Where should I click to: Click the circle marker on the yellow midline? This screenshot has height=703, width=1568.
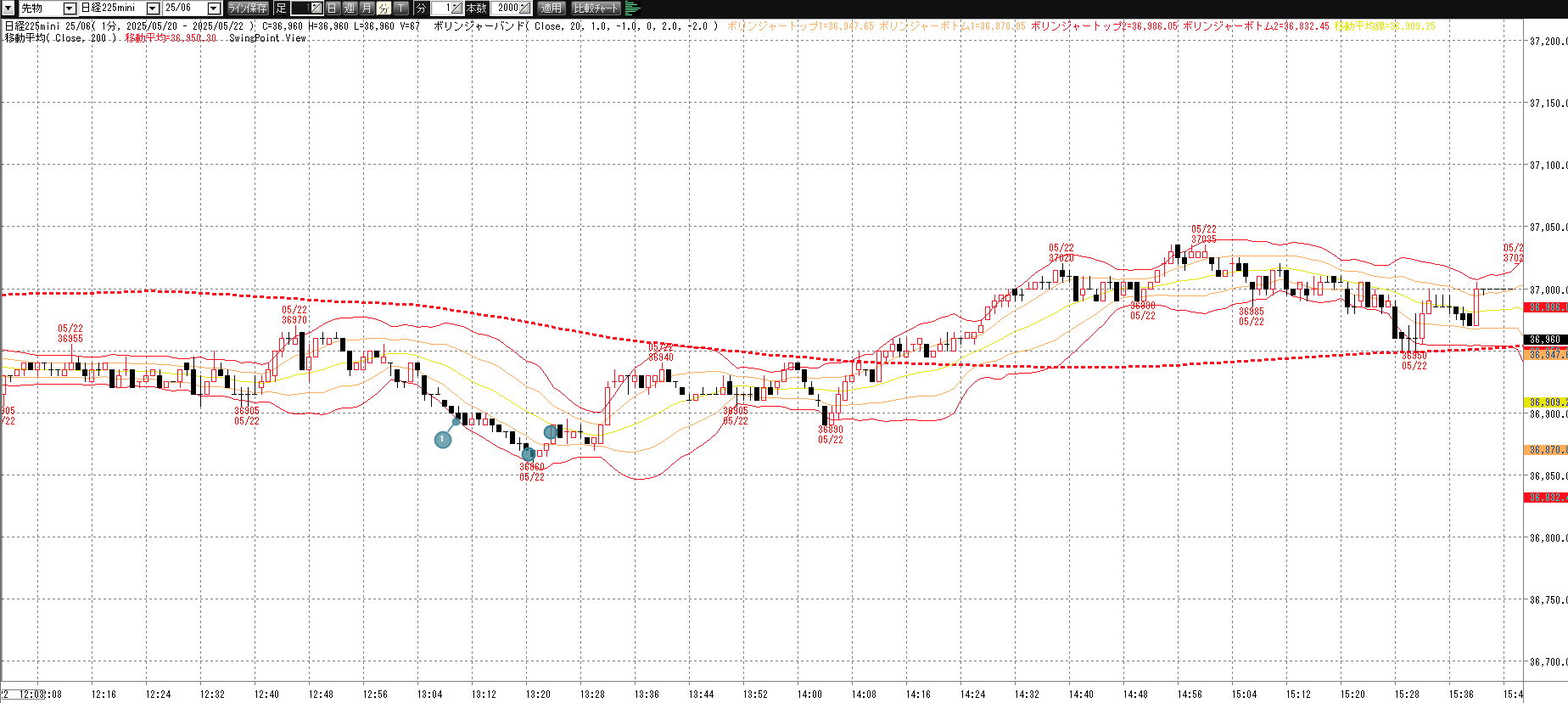(x=551, y=432)
